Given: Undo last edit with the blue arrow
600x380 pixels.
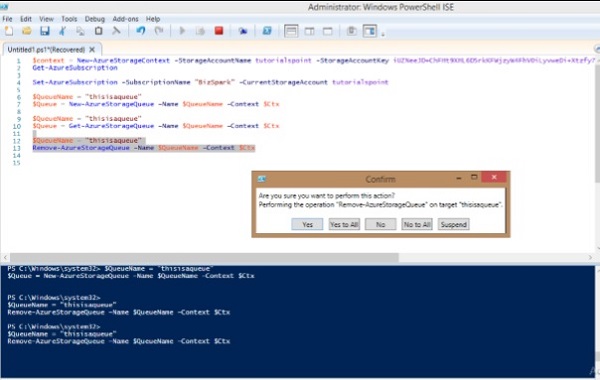Looking at the screenshot, I should pyautogui.click(x=141, y=31).
